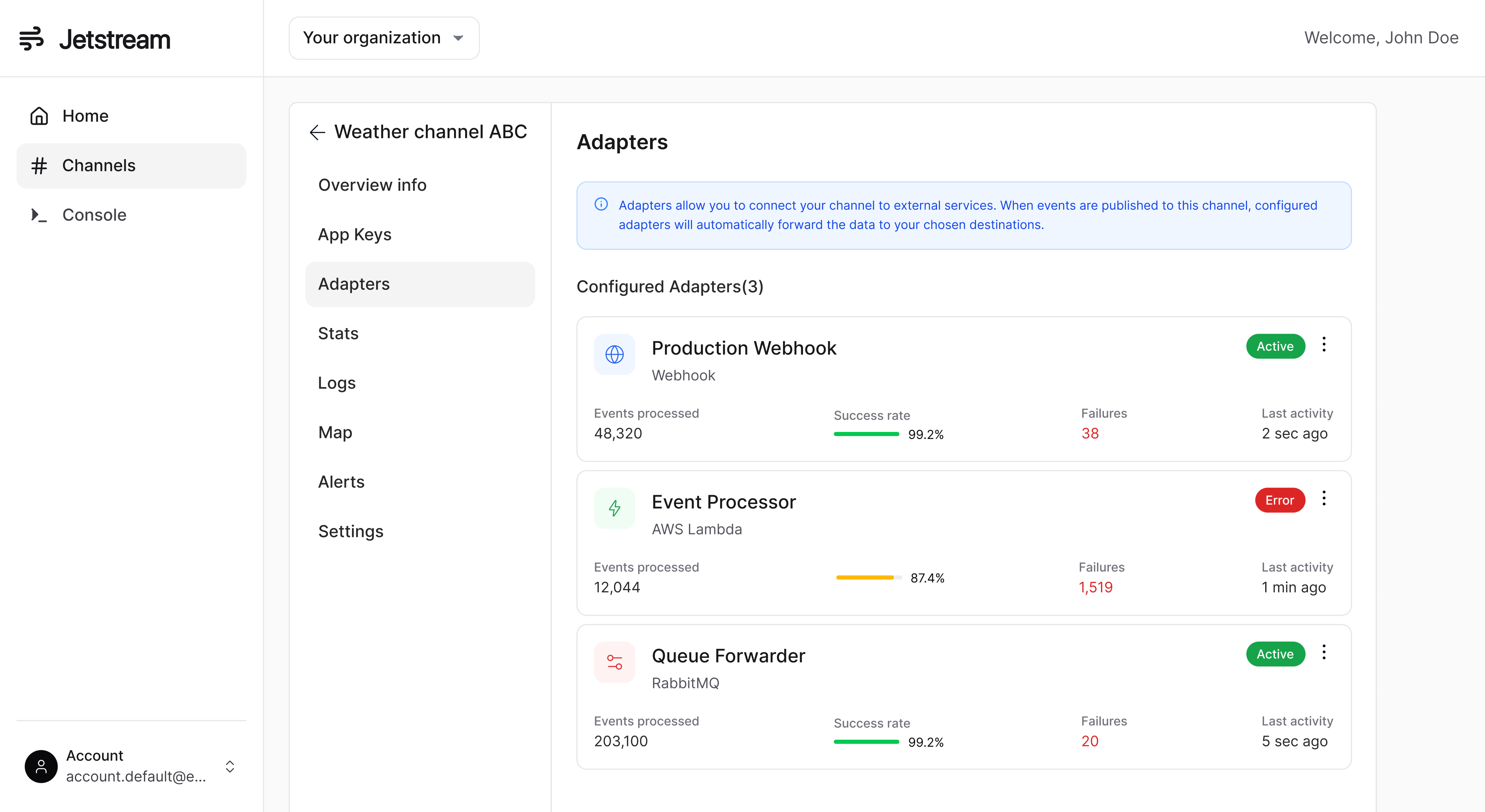Screen dimensions: 1485x812
Task: Click the failures count 1,519
Action: pos(1095,587)
